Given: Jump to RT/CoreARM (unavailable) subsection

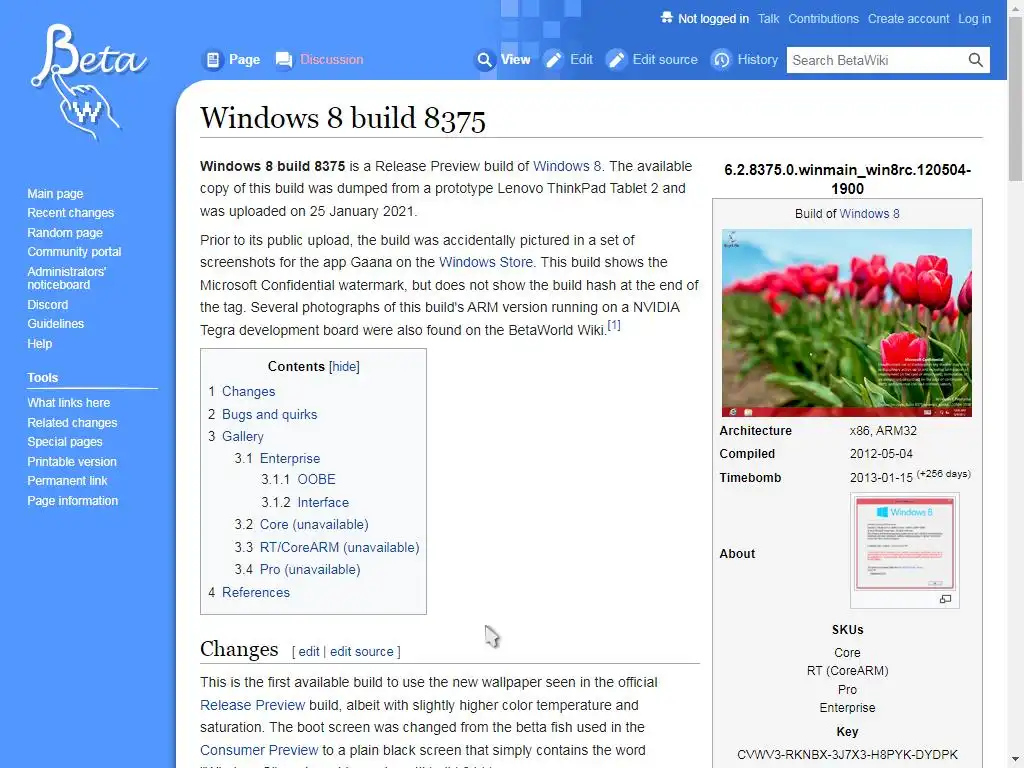Looking at the screenshot, I should (340, 547).
